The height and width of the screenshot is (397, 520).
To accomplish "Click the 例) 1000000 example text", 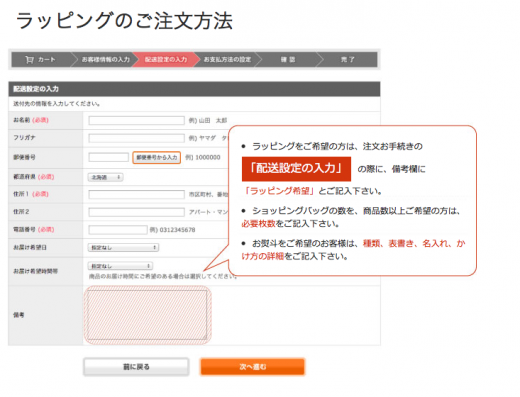I will [x=203, y=157].
